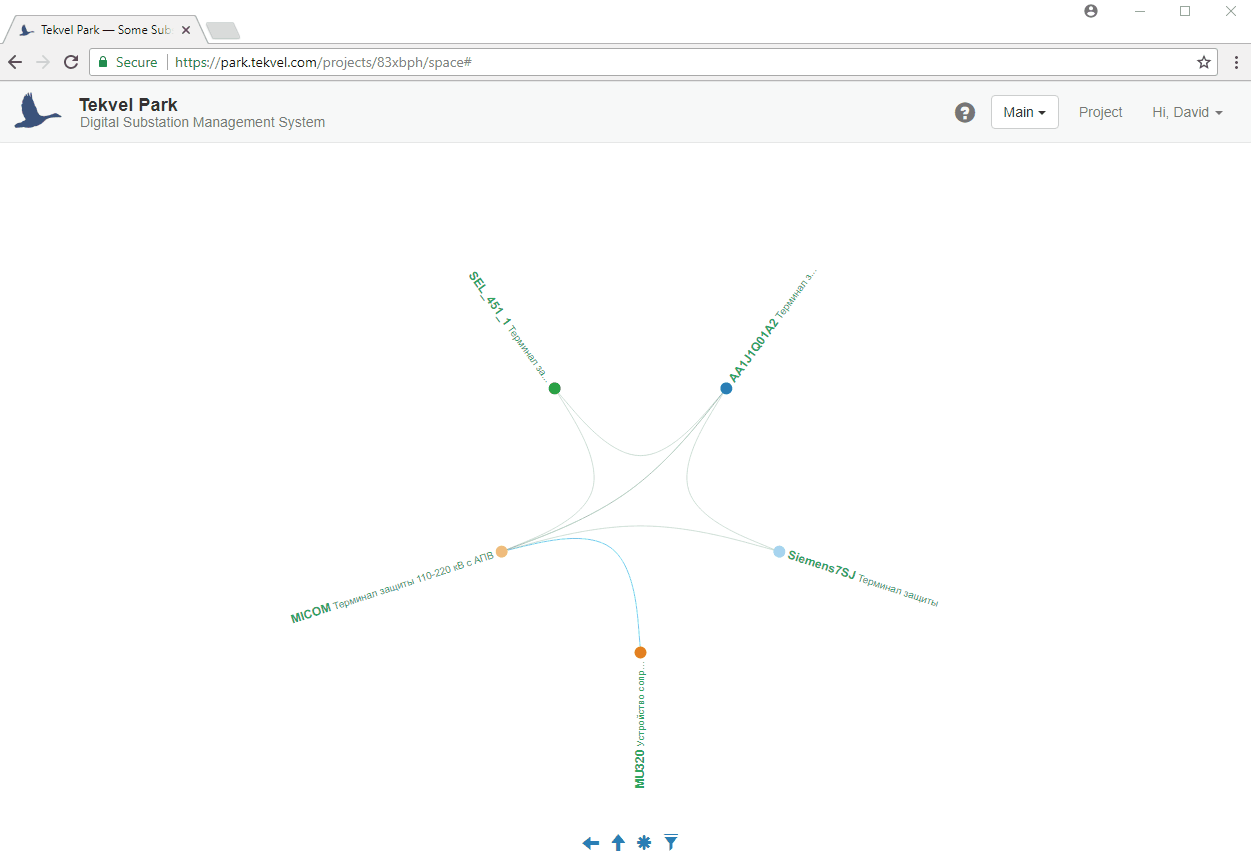Click the left arrow icon below graph
1251x866 pixels.
[x=591, y=843]
